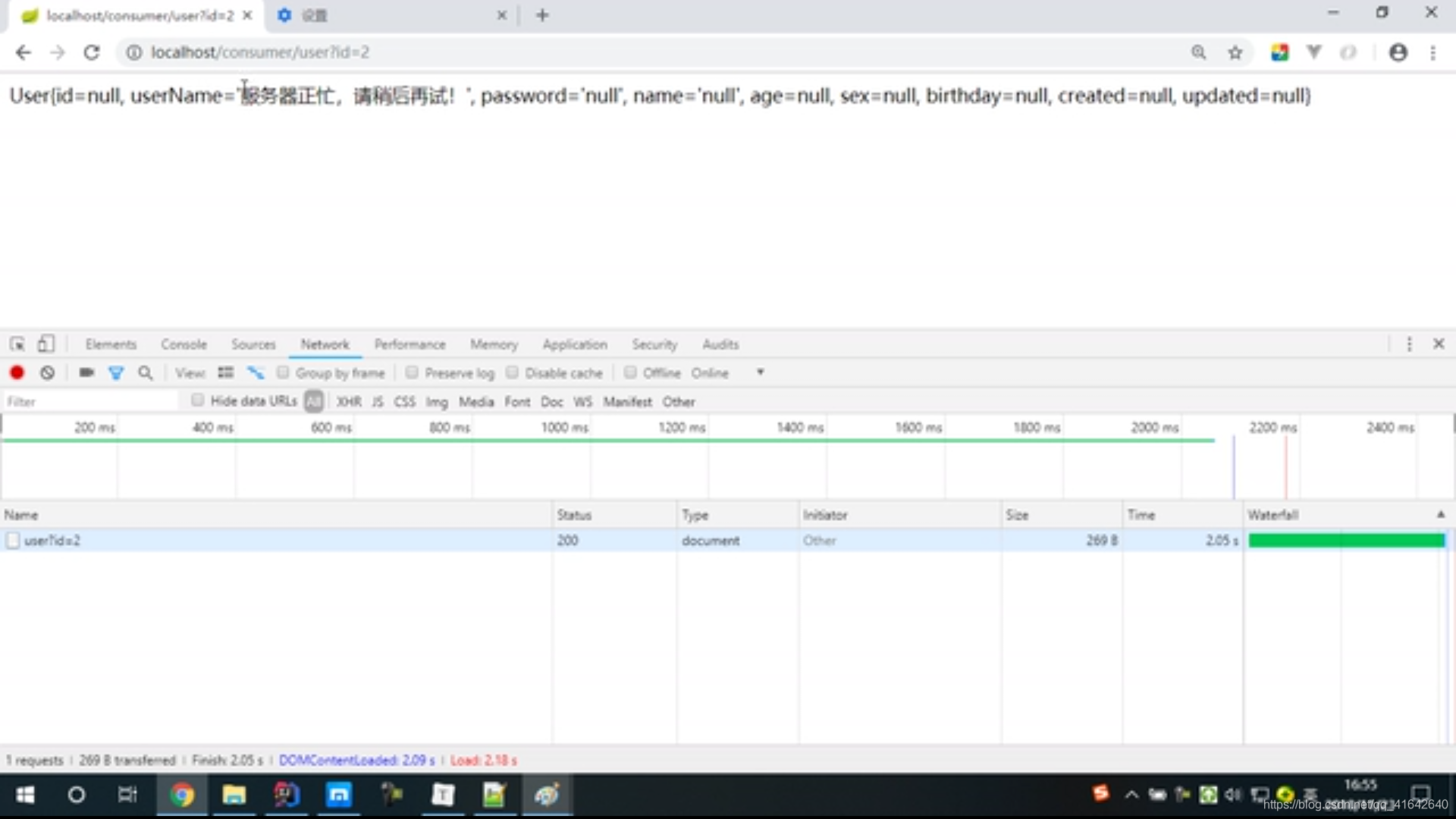Screen dimensions: 1456x819
Task: Sort requests by the Status column
Action: pyautogui.click(x=614, y=515)
